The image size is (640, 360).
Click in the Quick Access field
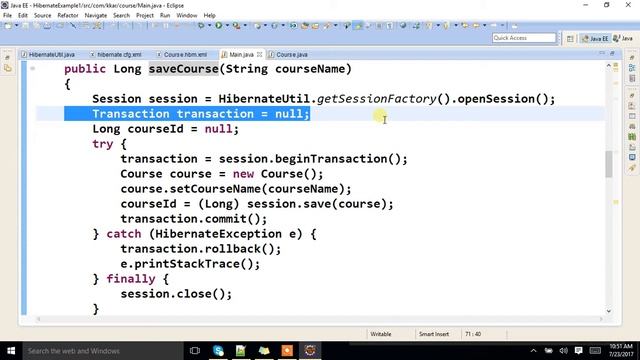(524, 38)
